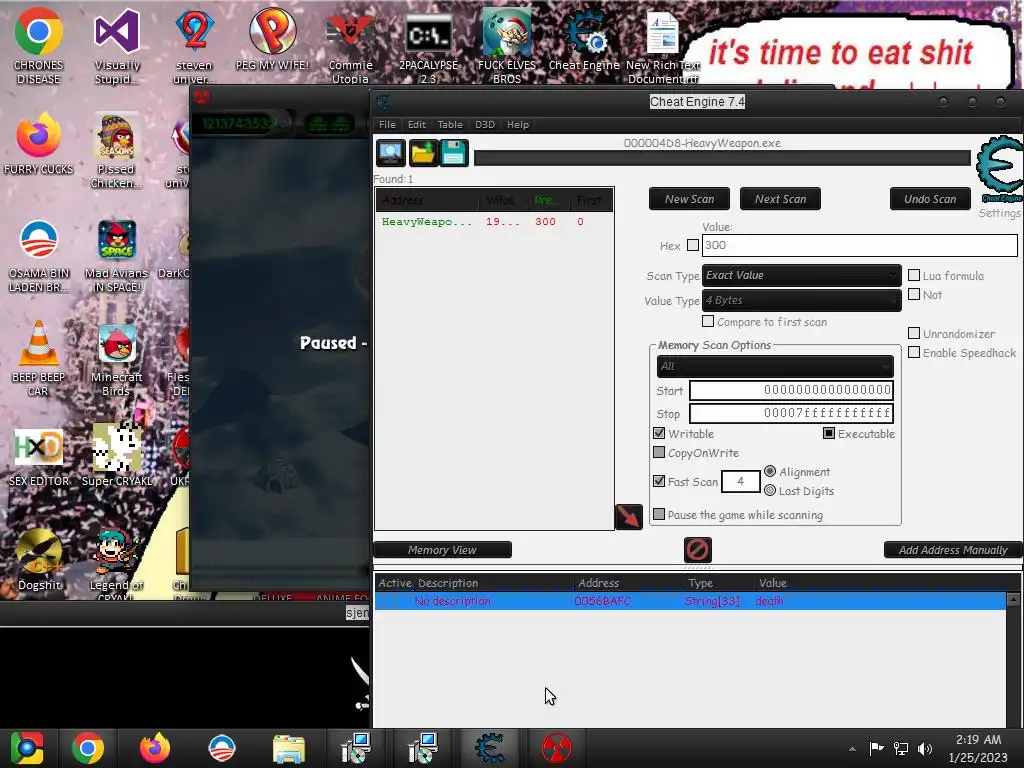Image resolution: width=1024 pixels, height=768 pixels.
Task: Enable Pause the game while scanning
Action: (x=659, y=515)
